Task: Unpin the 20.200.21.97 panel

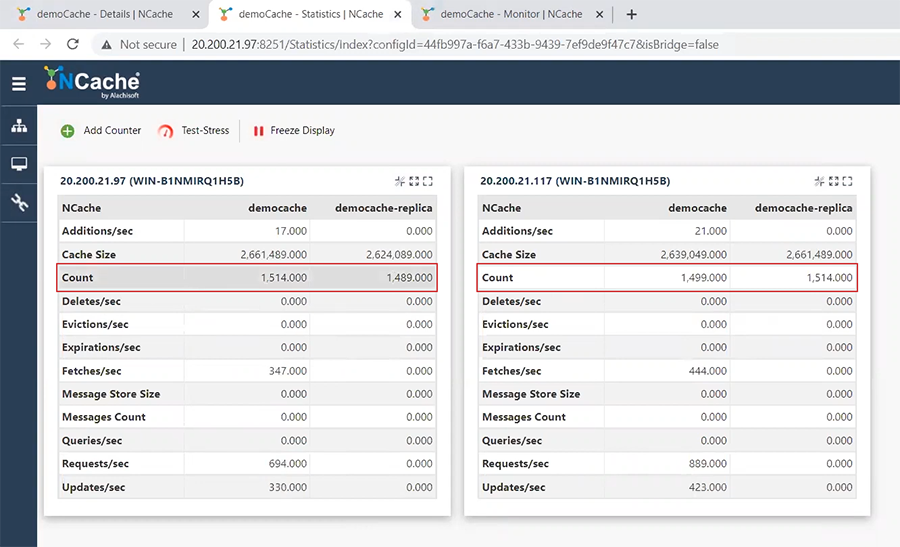Action: 400,181
